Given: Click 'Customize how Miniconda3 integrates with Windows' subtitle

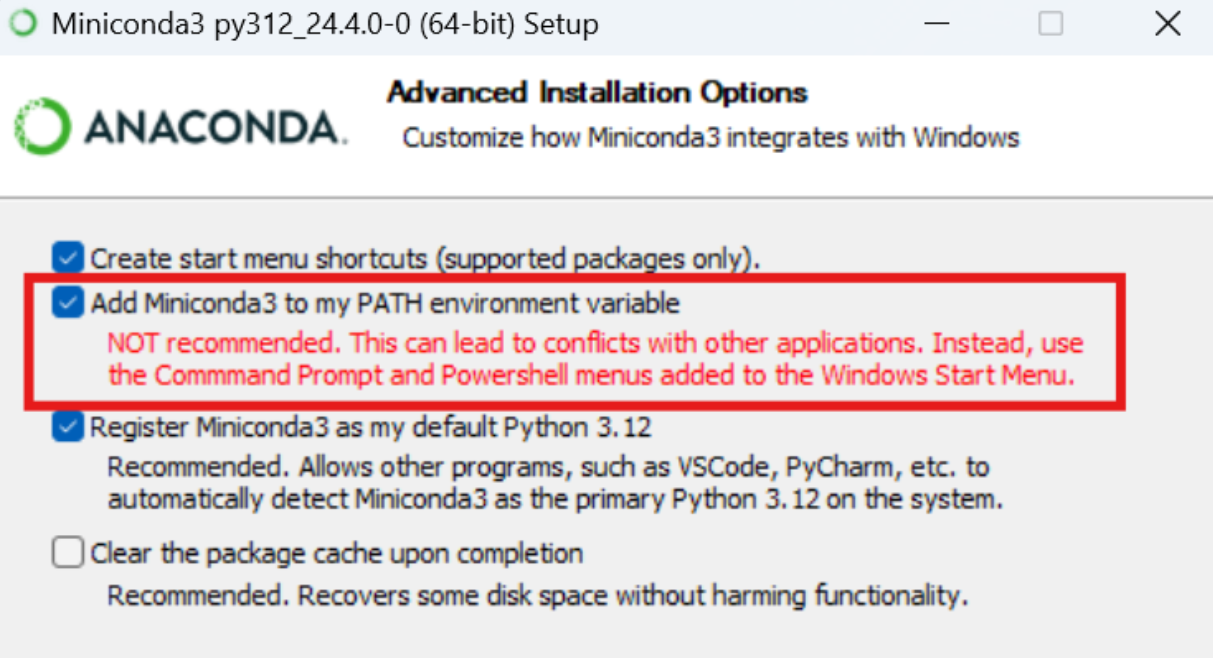Looking at the screenshot, I should click(711, 137).
